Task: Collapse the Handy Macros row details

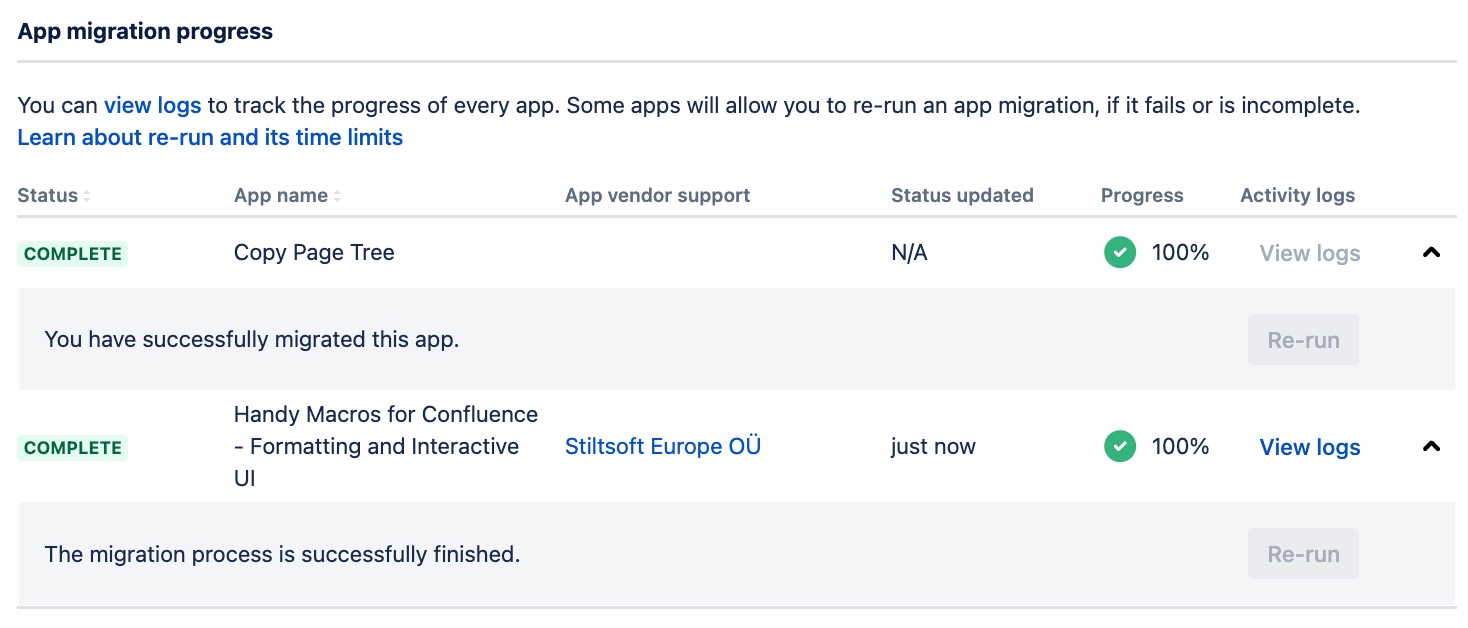Action: [1431, 447]
